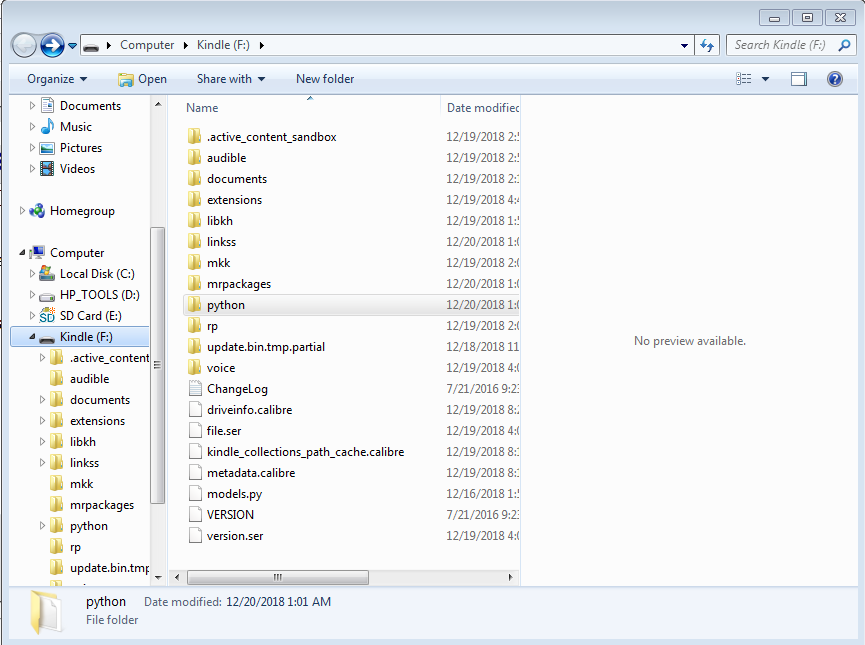Expand the Homegroup node
The image size is (865, 645).
coord(22,211)
